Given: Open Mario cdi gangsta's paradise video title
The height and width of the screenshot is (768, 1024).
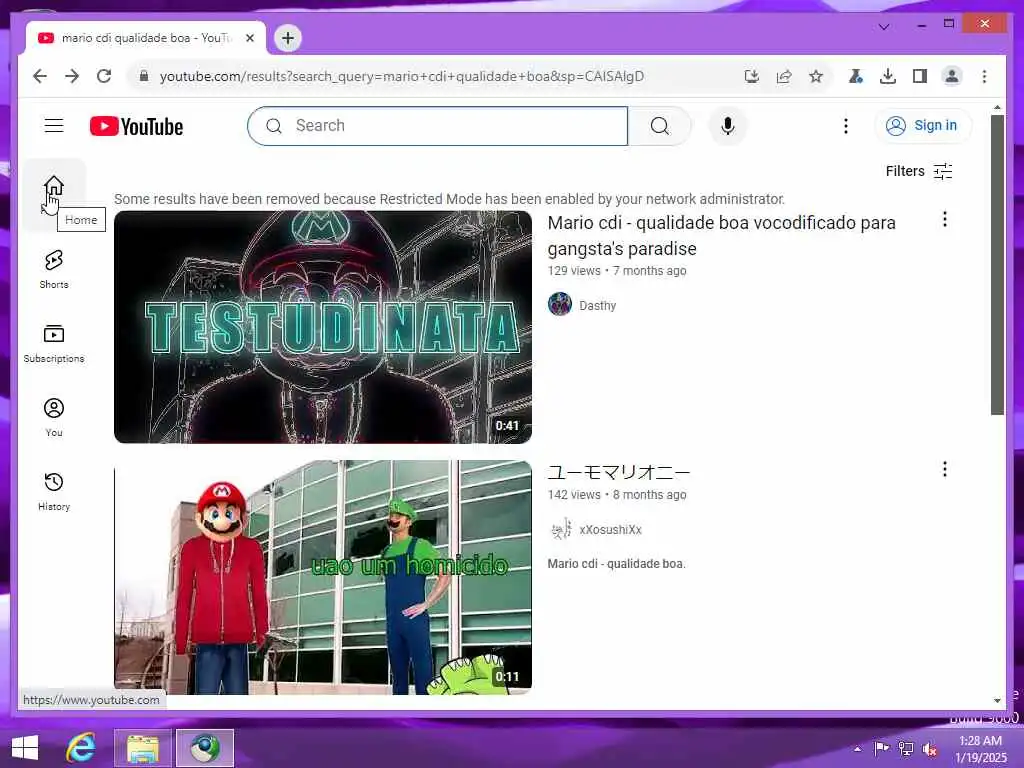Looking at the screenshot, I should point(722,235).
